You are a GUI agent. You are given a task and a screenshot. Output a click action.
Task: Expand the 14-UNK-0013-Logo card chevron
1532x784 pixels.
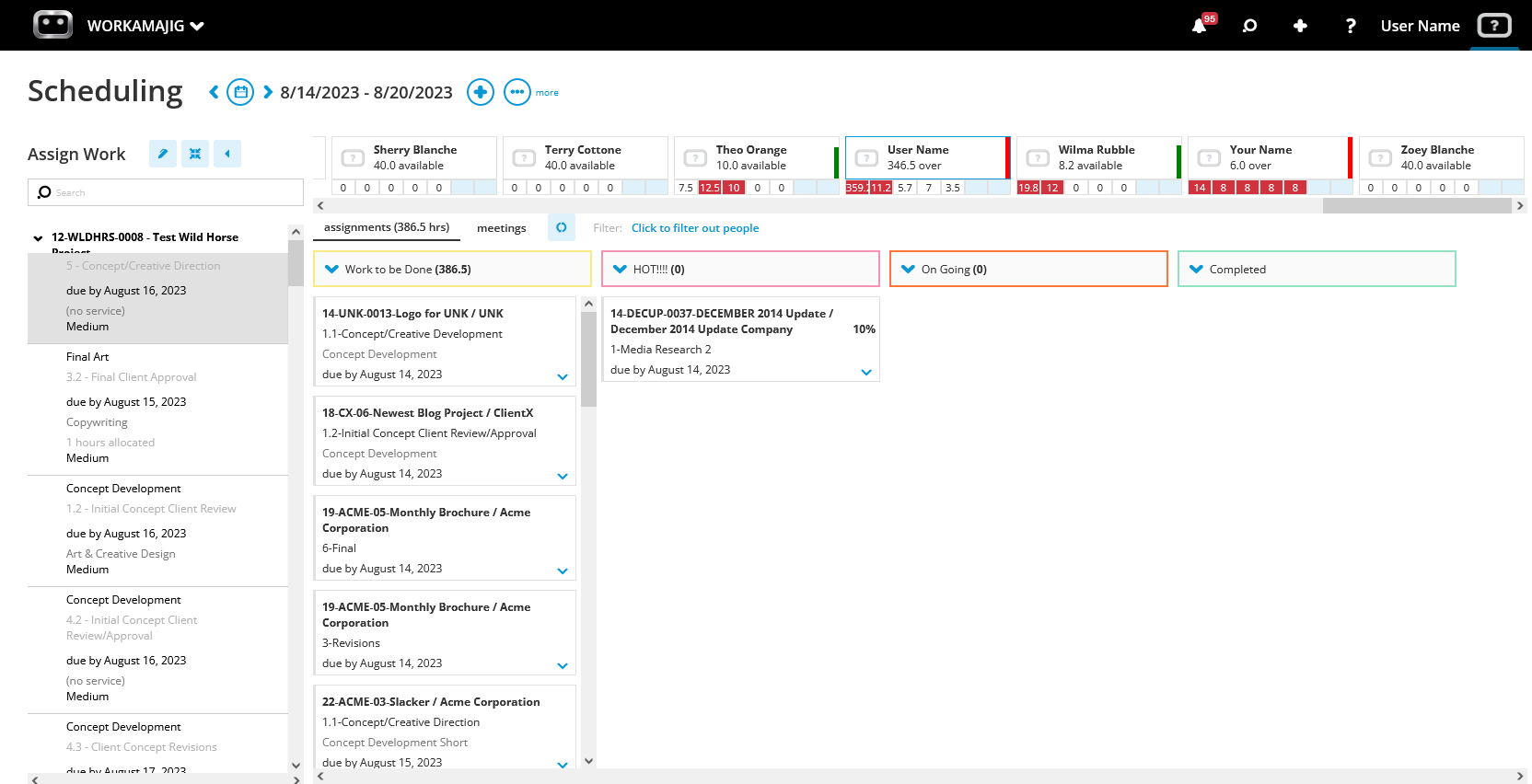click(563, 377)
